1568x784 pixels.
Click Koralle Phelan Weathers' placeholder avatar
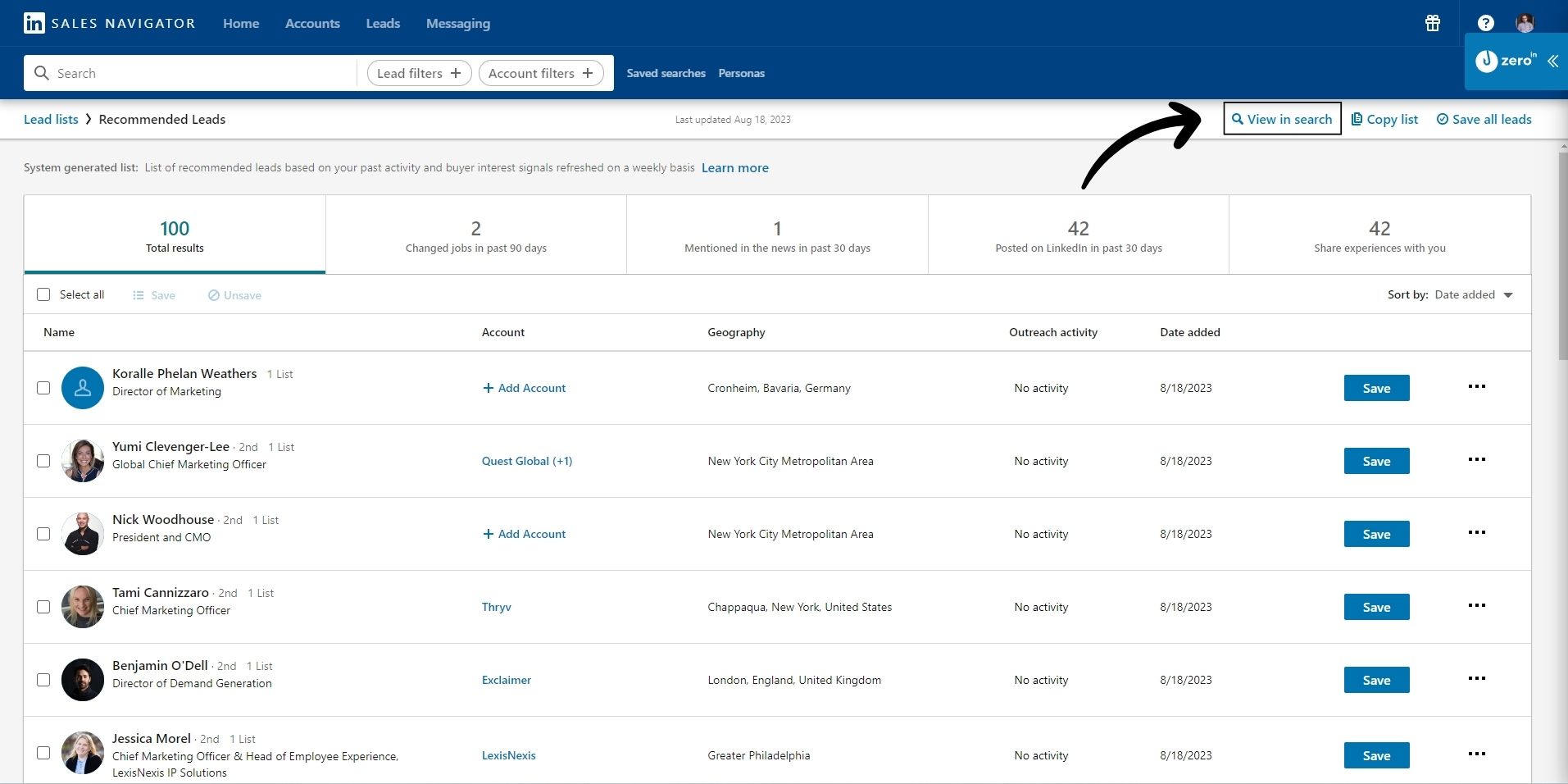pyautogui.click(x=83, y=388)
